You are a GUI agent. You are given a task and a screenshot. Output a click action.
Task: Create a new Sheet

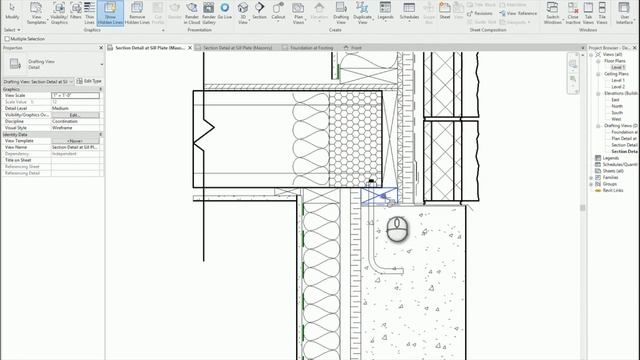(x=445, y=11)
